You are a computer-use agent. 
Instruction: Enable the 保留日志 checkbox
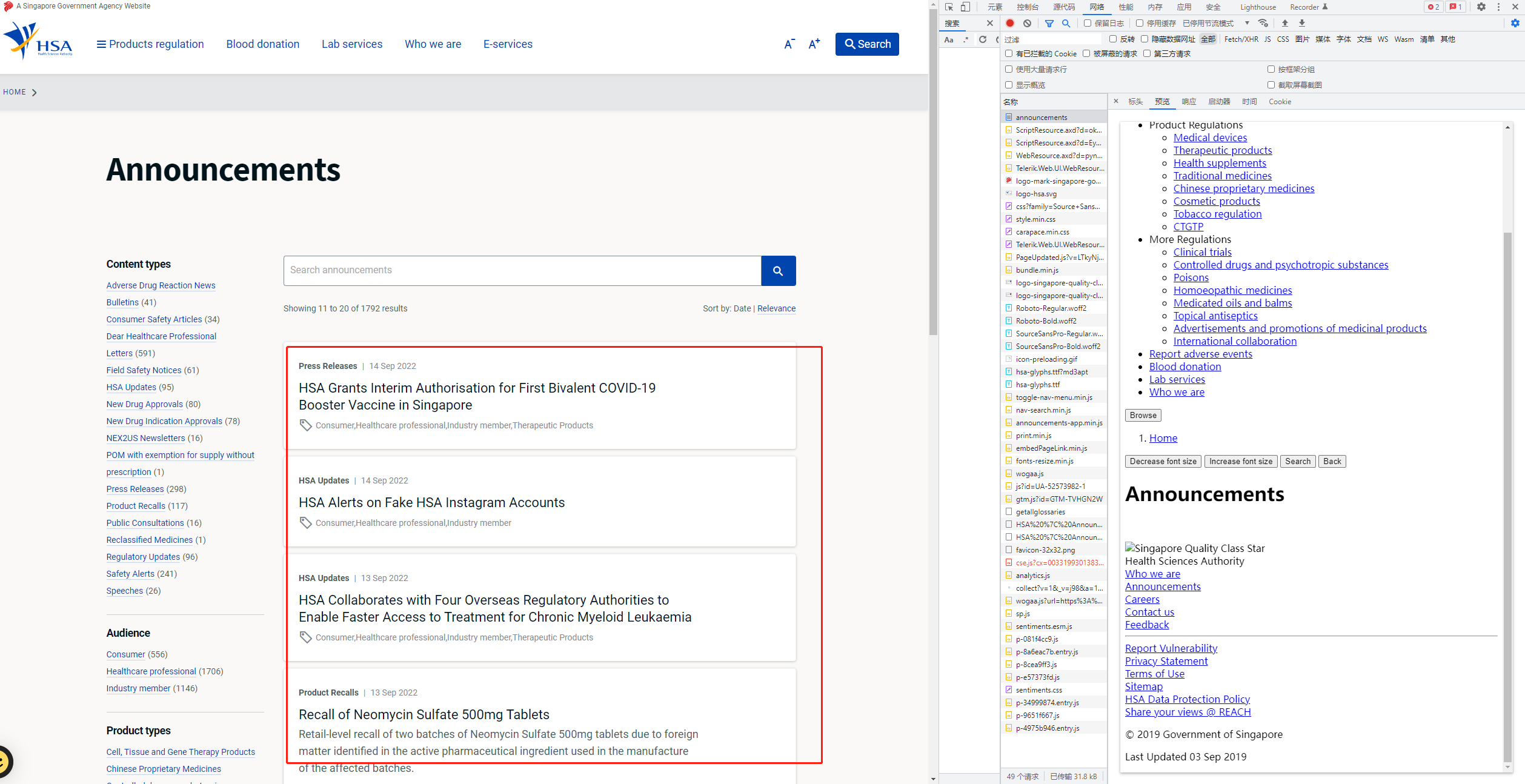[x=1088, y=23]
